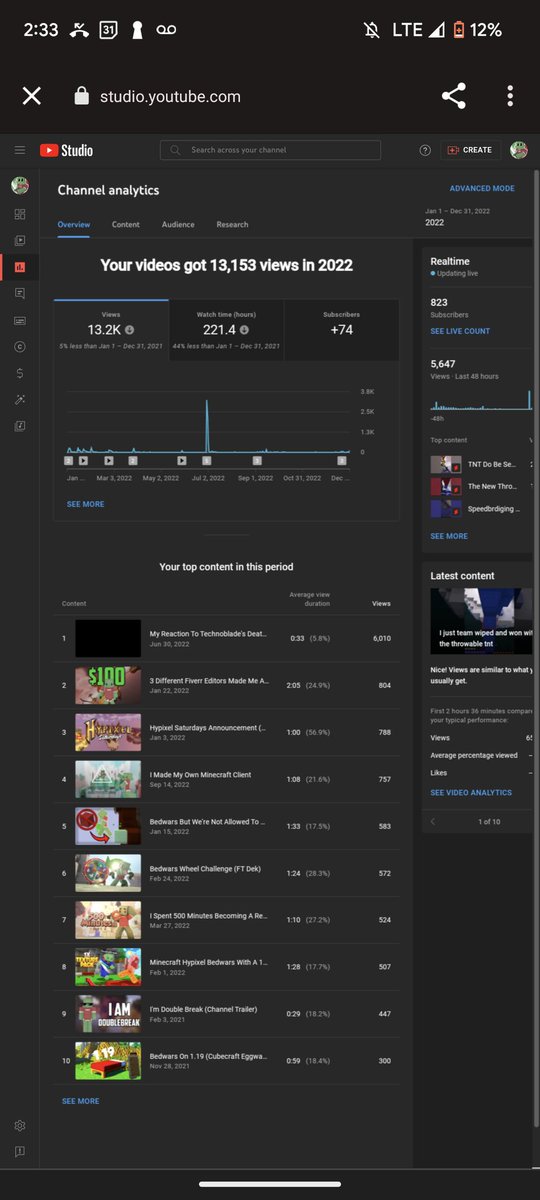540x1200 pixels.
Task: Click the video marker near the Dec label
Action: pyautogui.click(x=342, y=461)
